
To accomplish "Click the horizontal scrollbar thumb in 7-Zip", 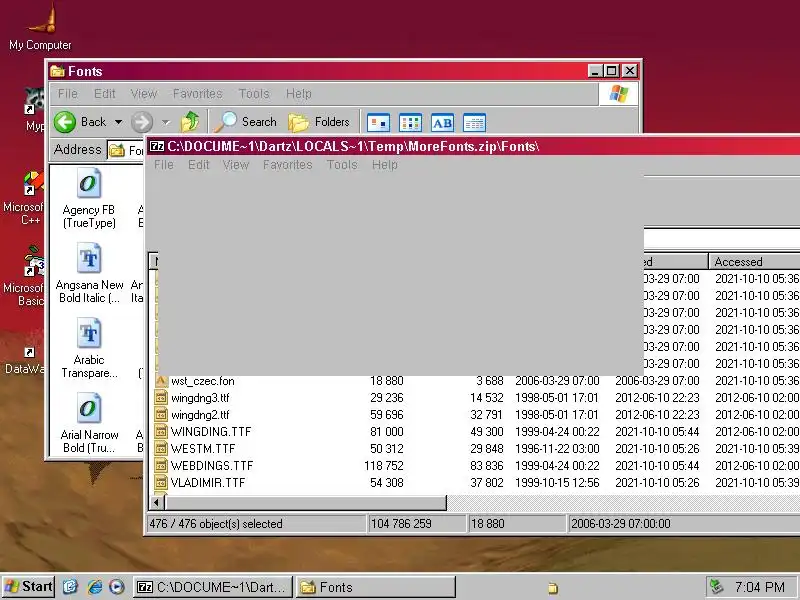I will [x=305, y=503].
